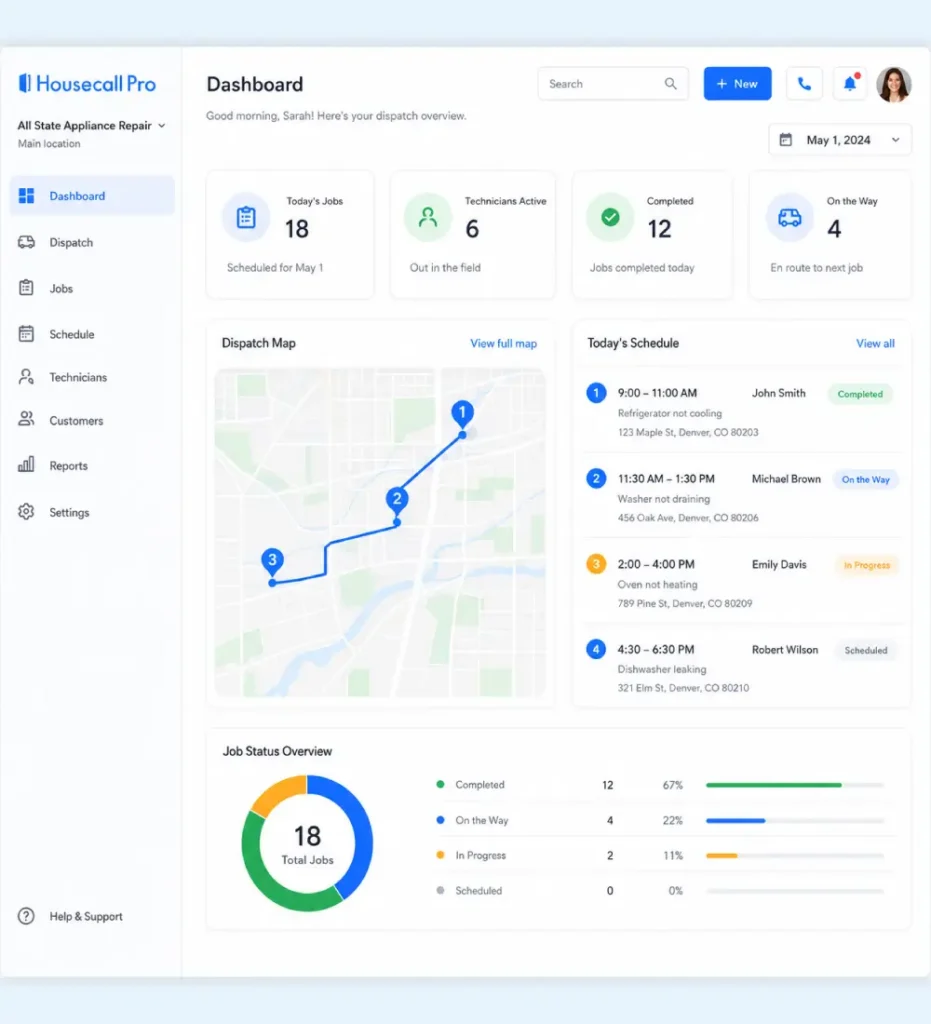This screenshot has width=931, height=1024.
Task: Click address 321 Elm St, Denver
Action: [684, 688]
